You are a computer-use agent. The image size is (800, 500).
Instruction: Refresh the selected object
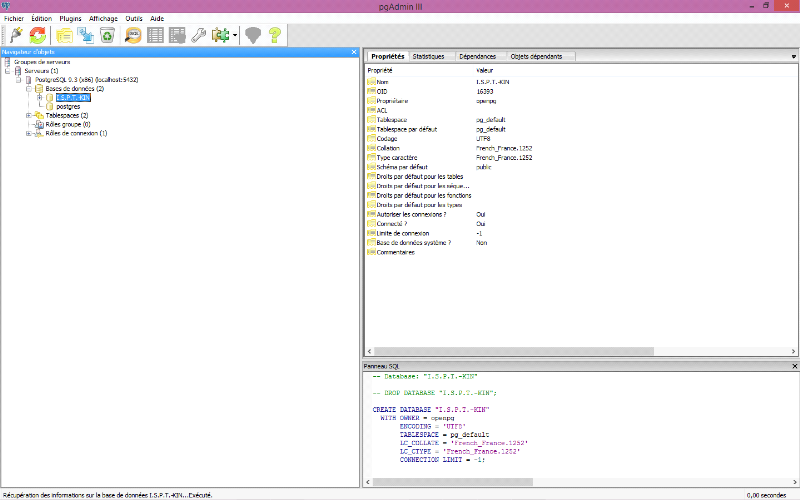point(38,35)
